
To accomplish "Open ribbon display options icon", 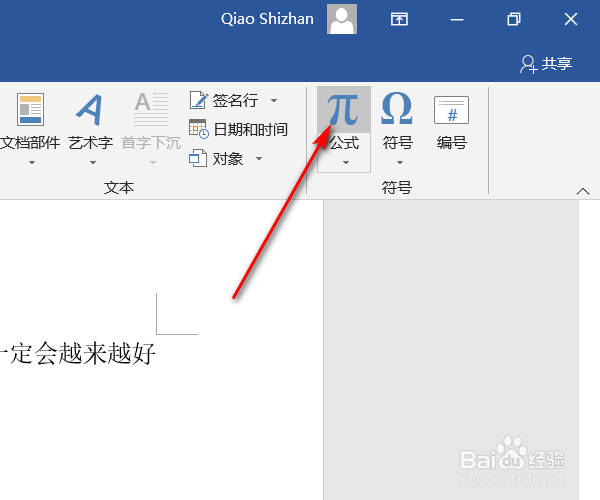I will point(399,19).
